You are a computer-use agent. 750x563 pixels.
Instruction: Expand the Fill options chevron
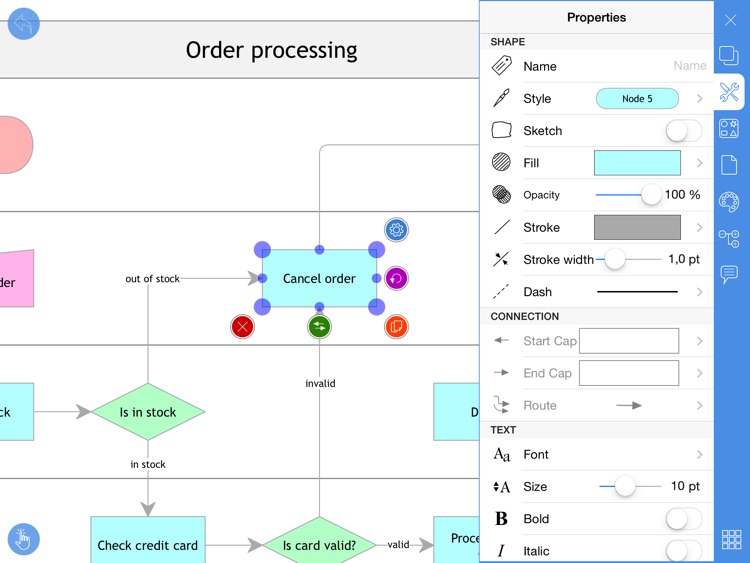pos(699,163)
